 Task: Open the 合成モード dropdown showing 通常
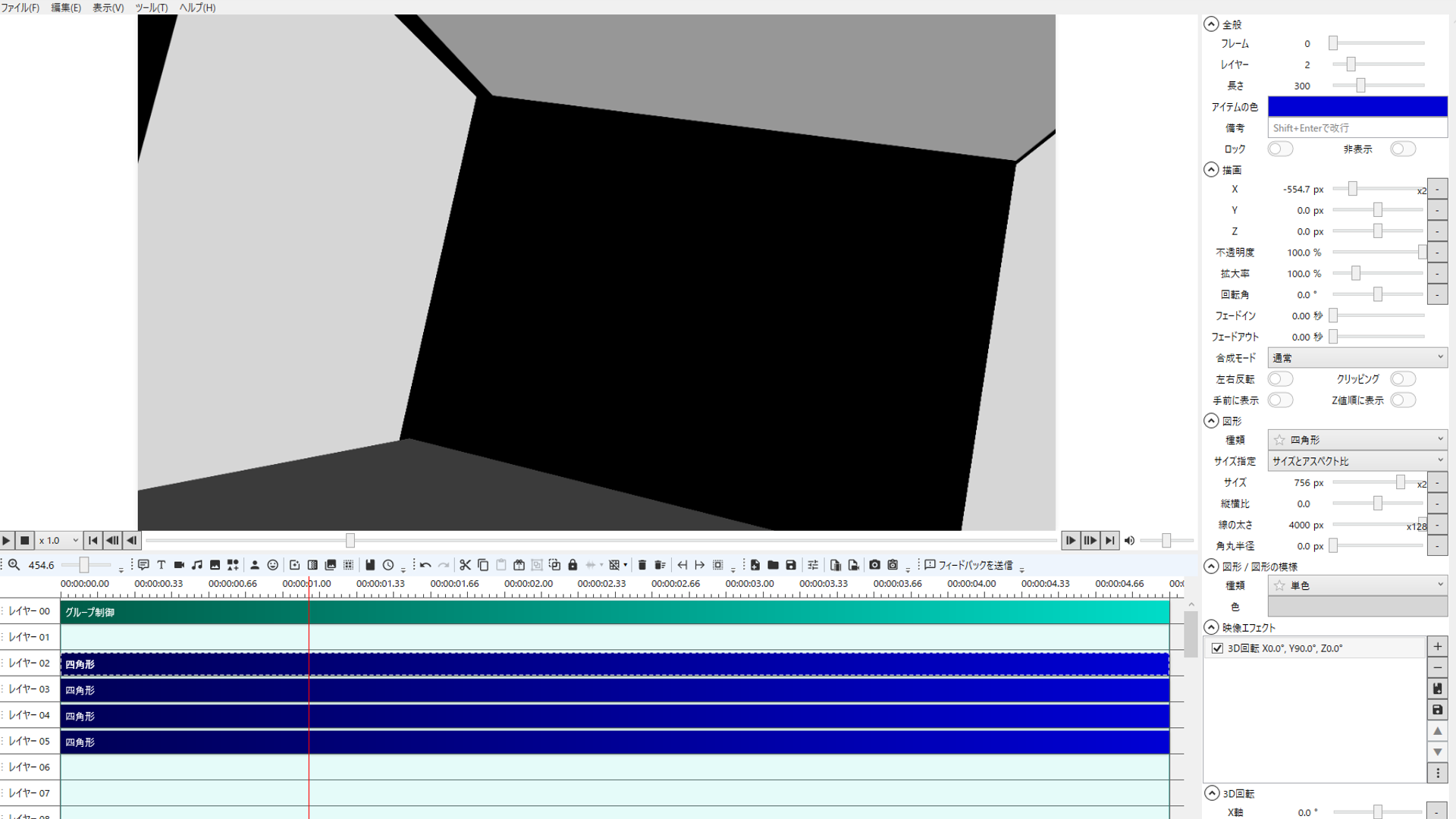tap(1357, 358)
